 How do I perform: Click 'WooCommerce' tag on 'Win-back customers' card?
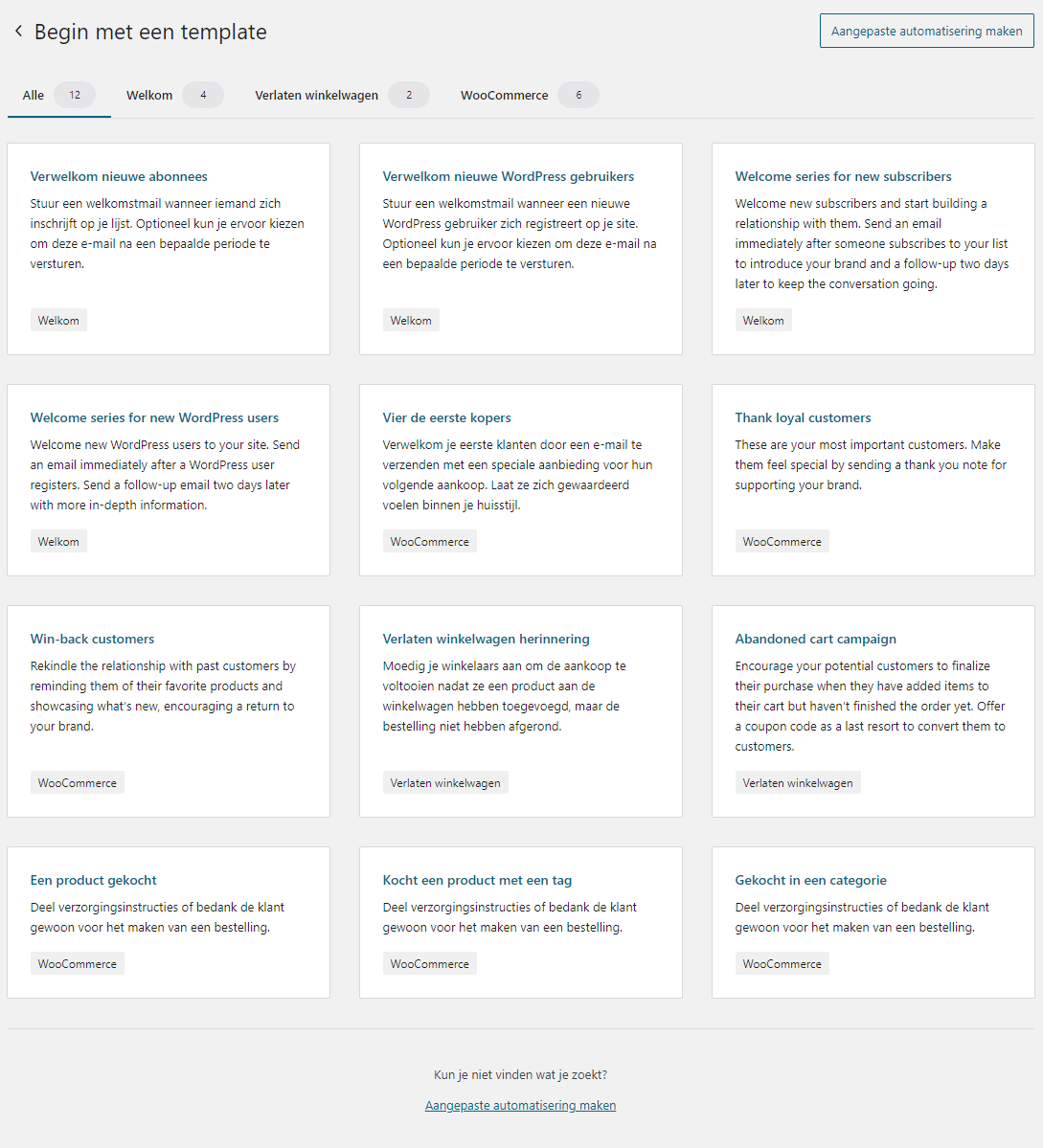pyautogui.click(x=77, y=782)
